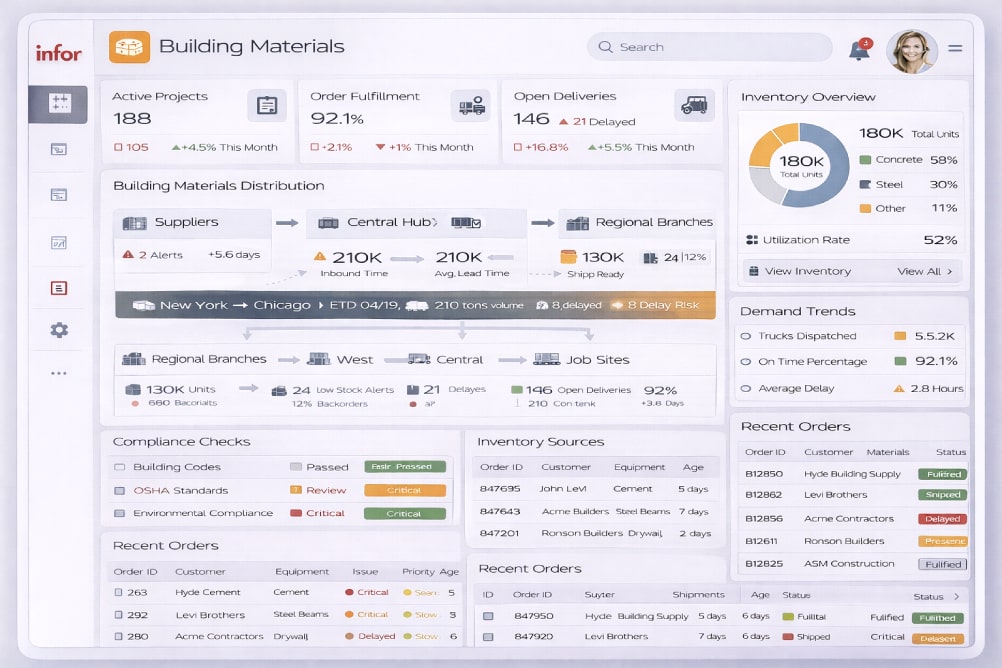Click the View Inventory link
1002x668 pixels.
point(806,271)
